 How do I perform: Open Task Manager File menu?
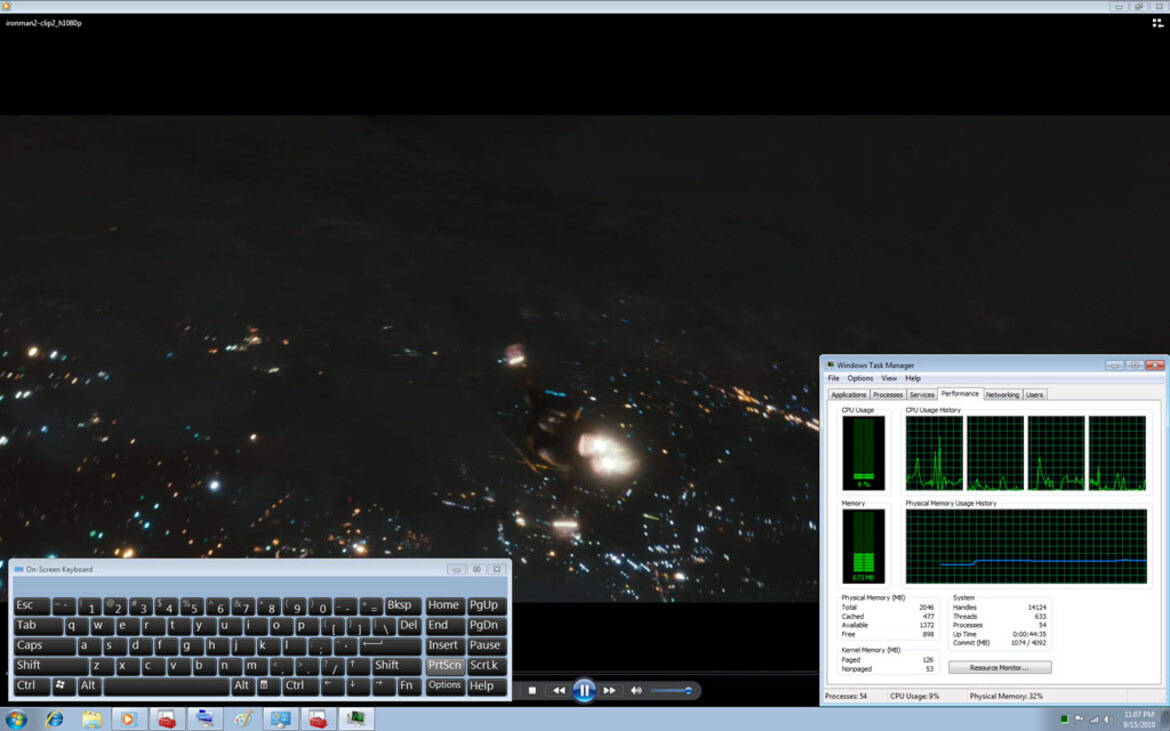pyautogui.click(x=833, y=378)
